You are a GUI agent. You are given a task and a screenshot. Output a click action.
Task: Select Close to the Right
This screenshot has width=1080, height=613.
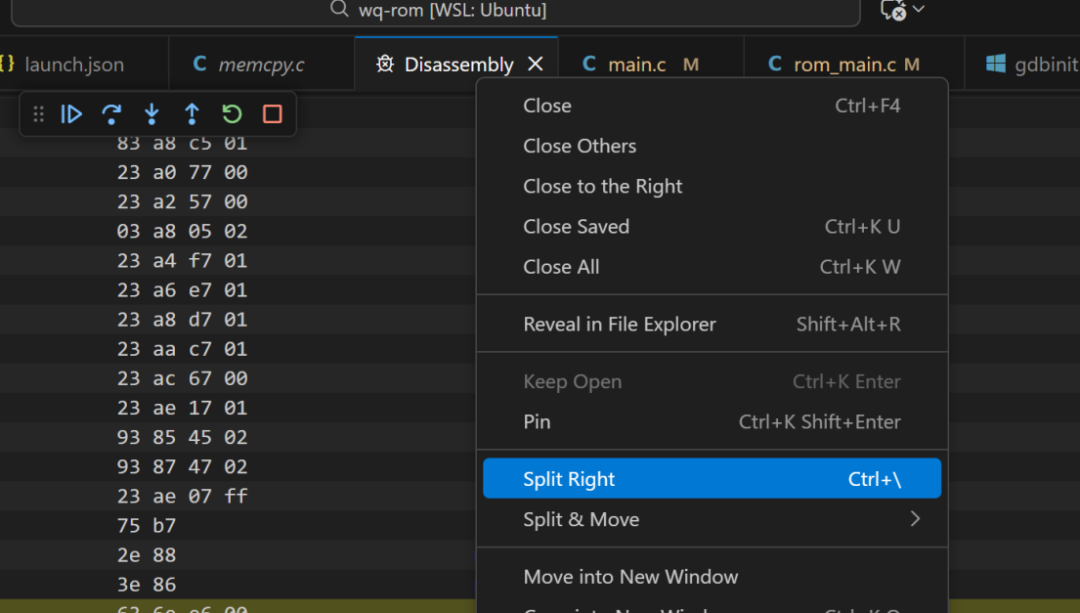712,186
